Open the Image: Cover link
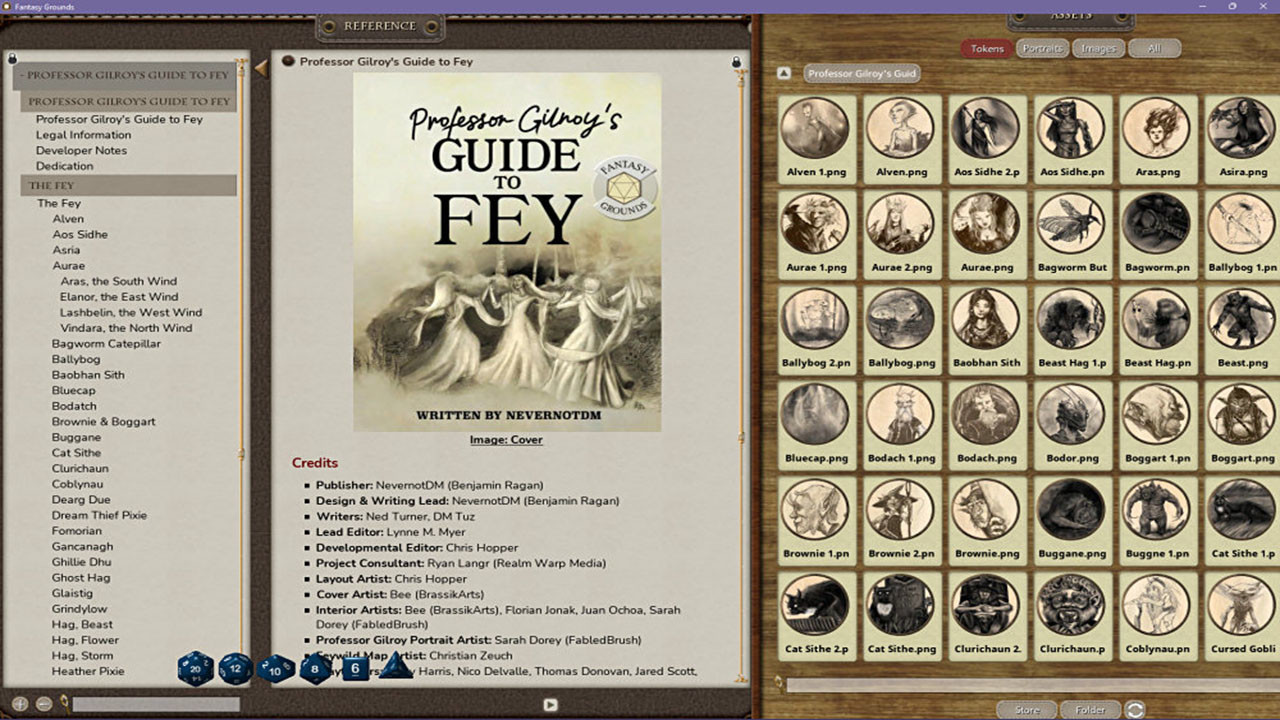The image size is (1280, 720). pos(506,440)
